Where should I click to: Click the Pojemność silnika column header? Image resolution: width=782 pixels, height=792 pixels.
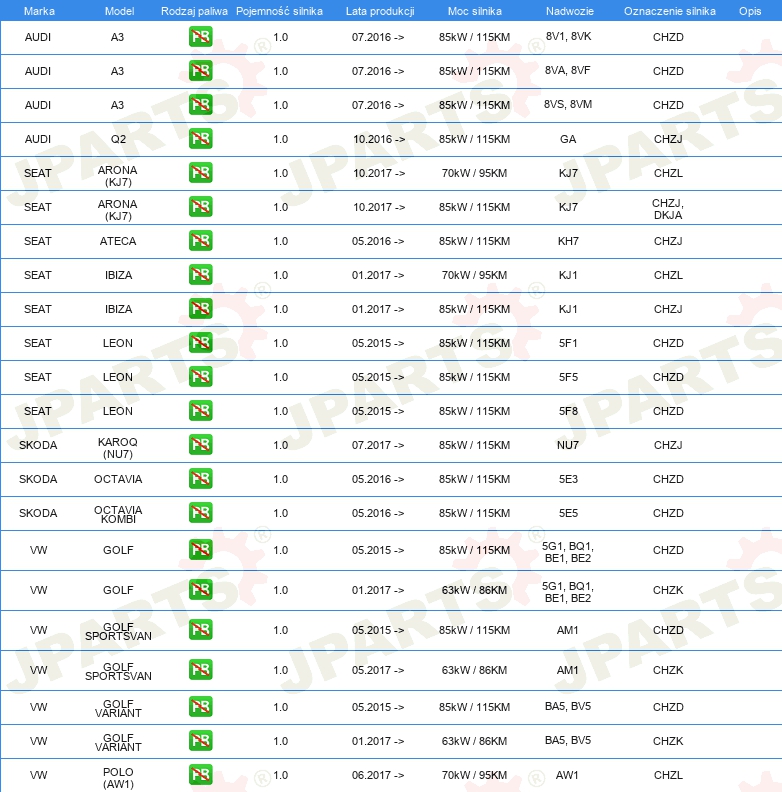click(279, 11)
